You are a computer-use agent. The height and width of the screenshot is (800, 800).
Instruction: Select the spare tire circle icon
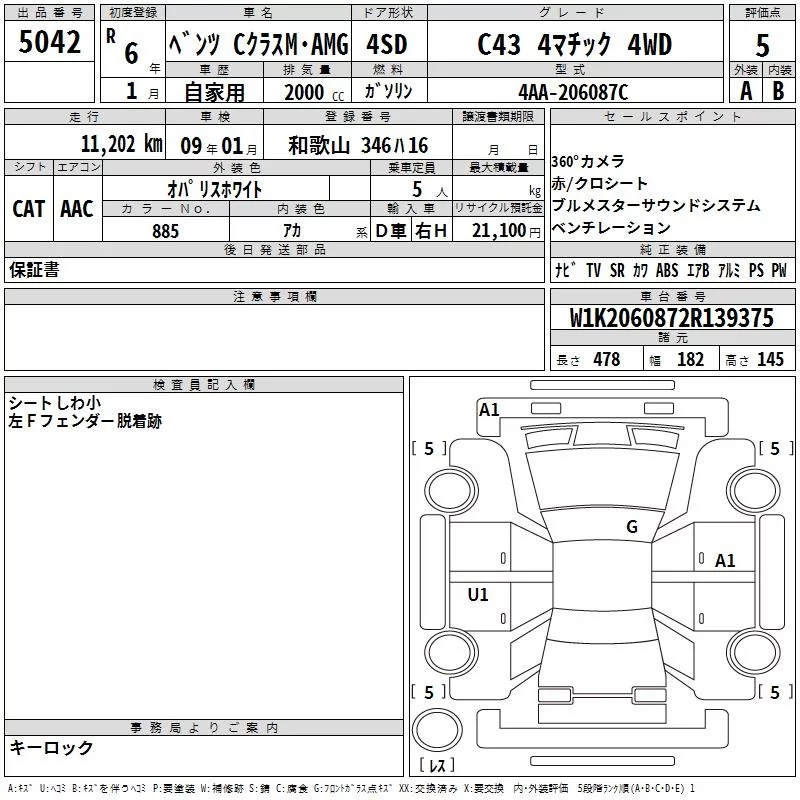click(437, 731)
